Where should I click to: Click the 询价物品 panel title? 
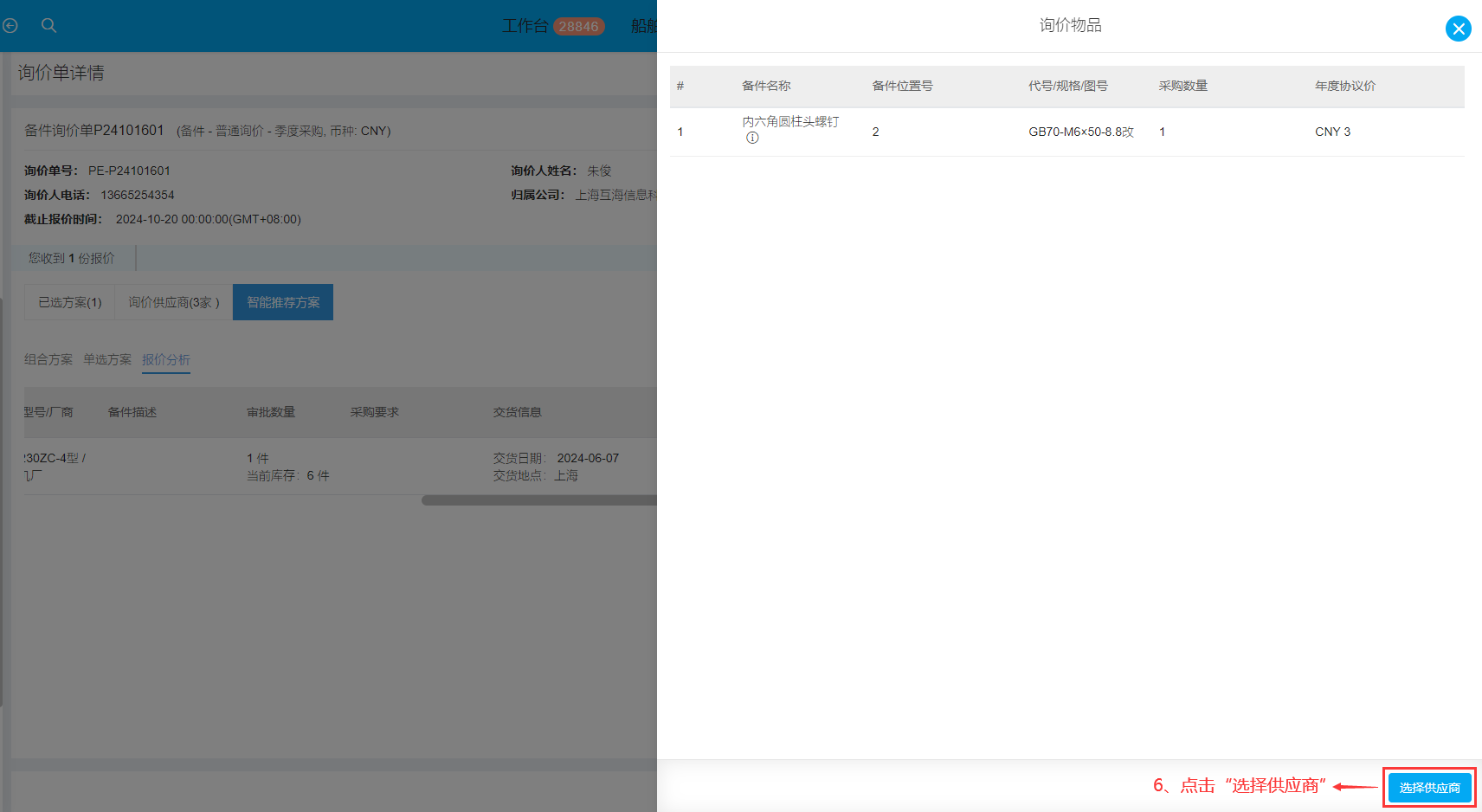click(1071, 25)
